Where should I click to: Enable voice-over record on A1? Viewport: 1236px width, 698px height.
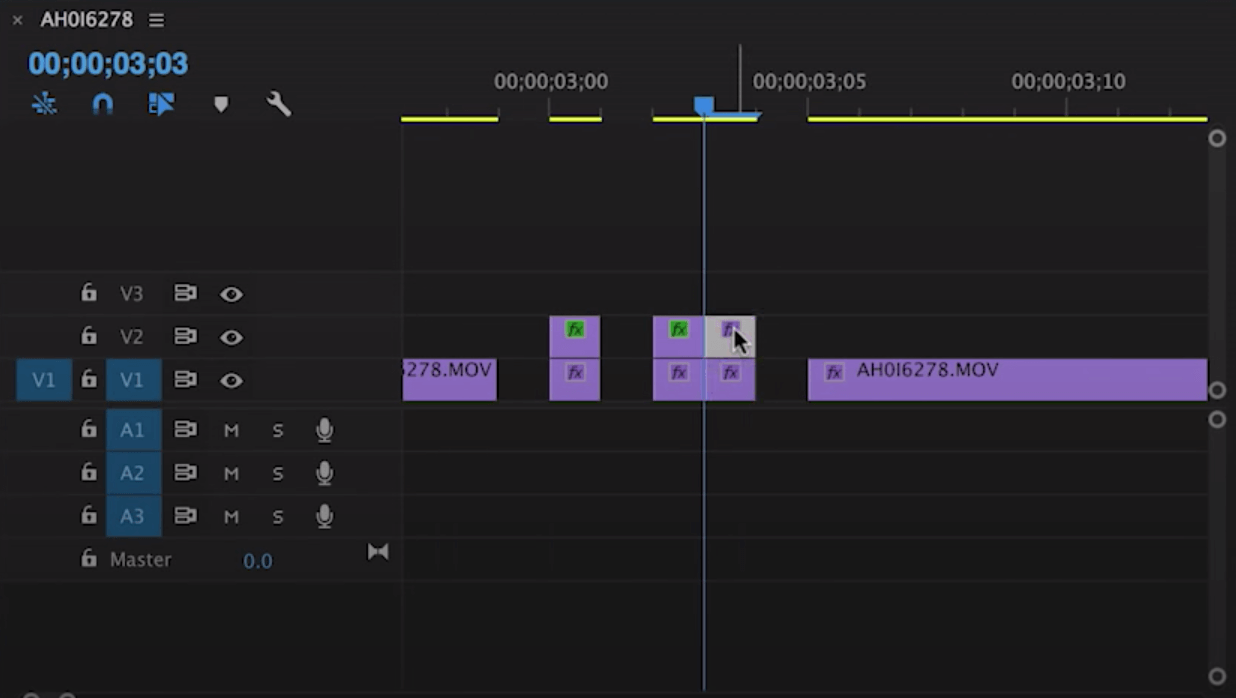(324, 430)
